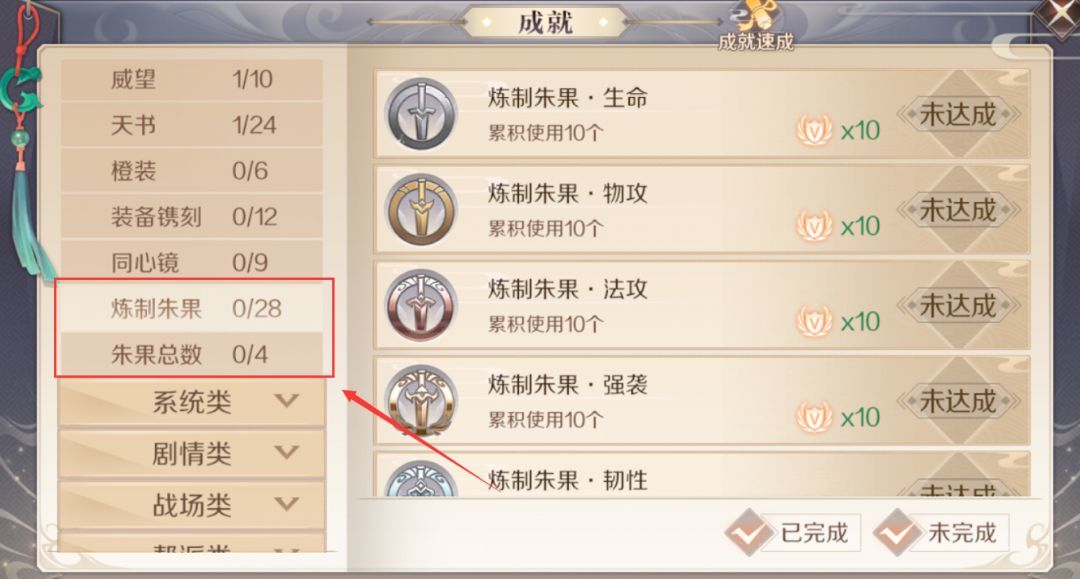Viewport: 1080px width, 579px height.
Task: Click the 未达成 label on 炼制朱果·法攻
Action: point(959,306)
